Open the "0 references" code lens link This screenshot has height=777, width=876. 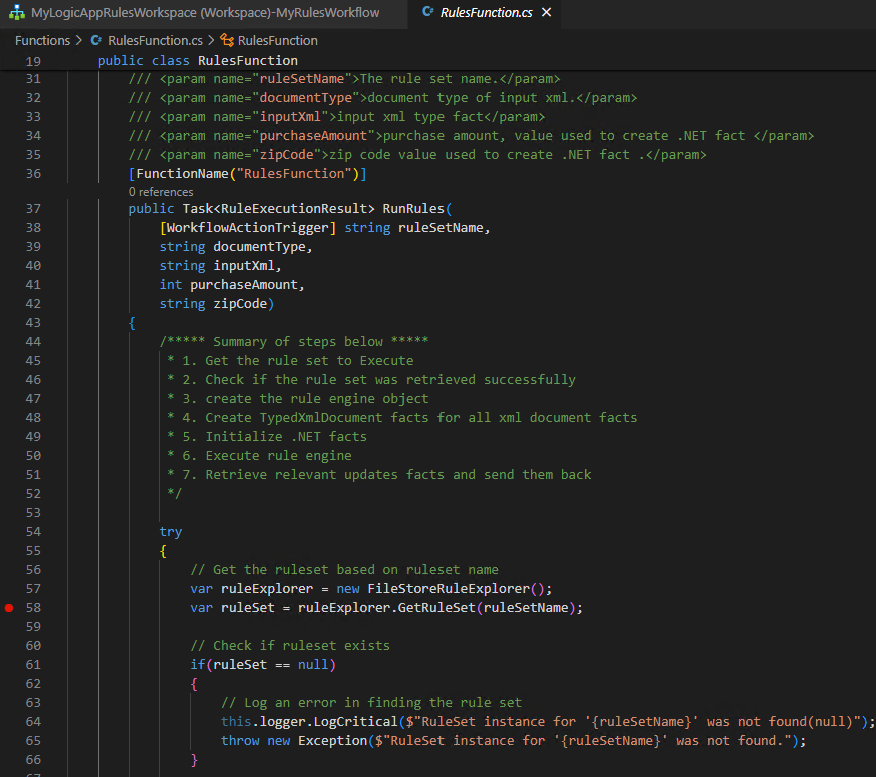pos(161,192)
